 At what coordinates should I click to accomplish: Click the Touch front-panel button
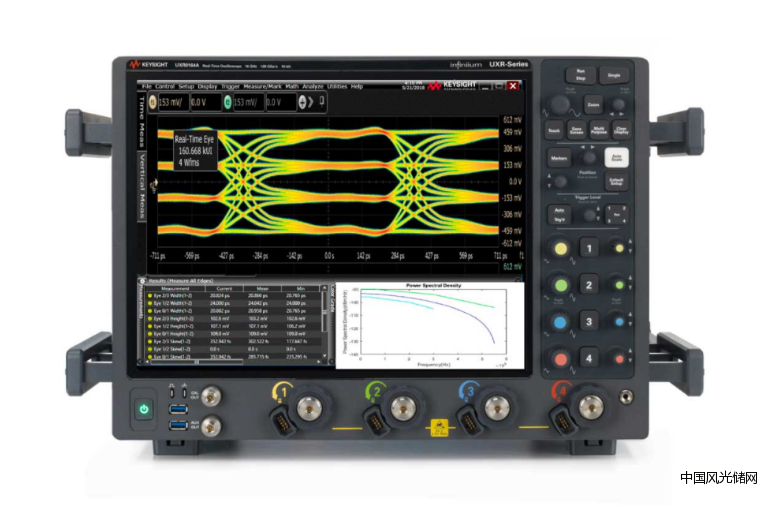pos(554,130)
